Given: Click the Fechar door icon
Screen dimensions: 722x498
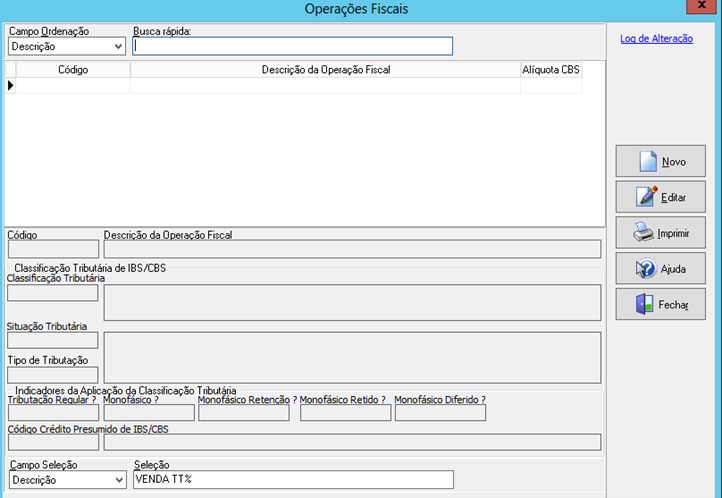Looking at the screenshot, I should 644,304.
